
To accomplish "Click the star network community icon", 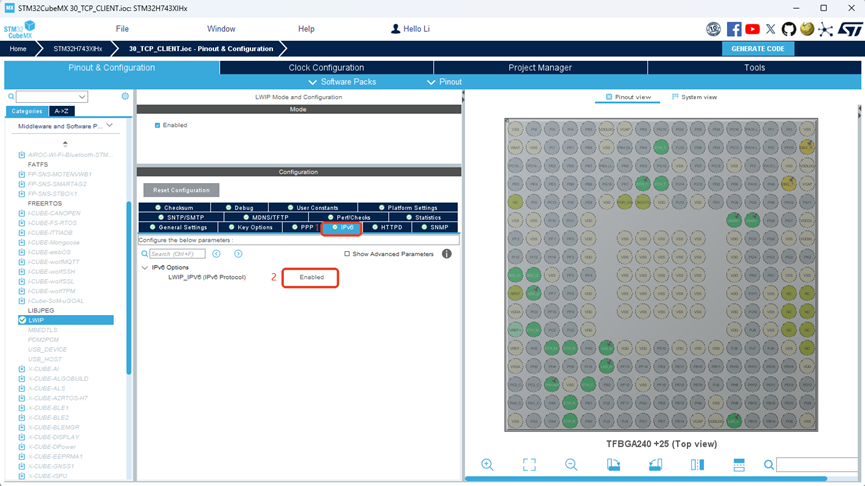I will pos(825,29).
